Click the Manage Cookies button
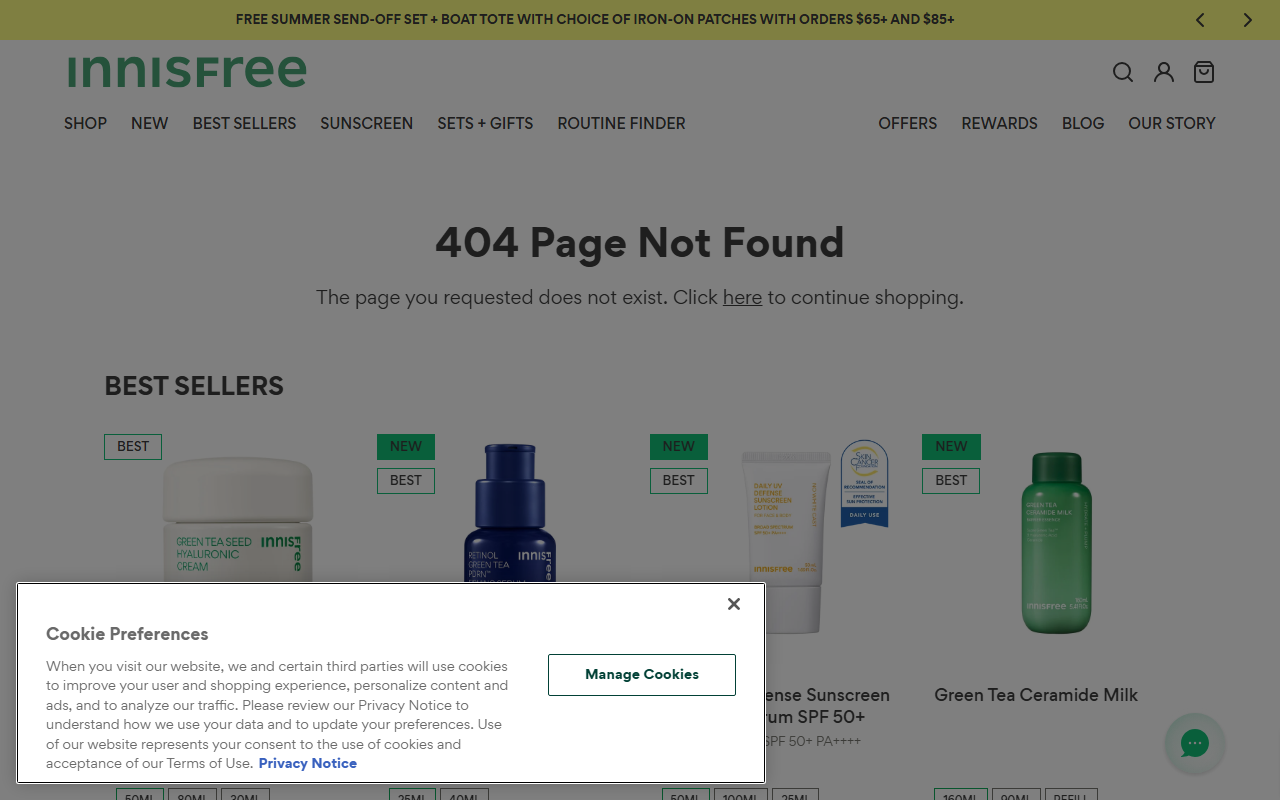The width and height of the screenshot is (1280, 800). (x=642, y=675)
